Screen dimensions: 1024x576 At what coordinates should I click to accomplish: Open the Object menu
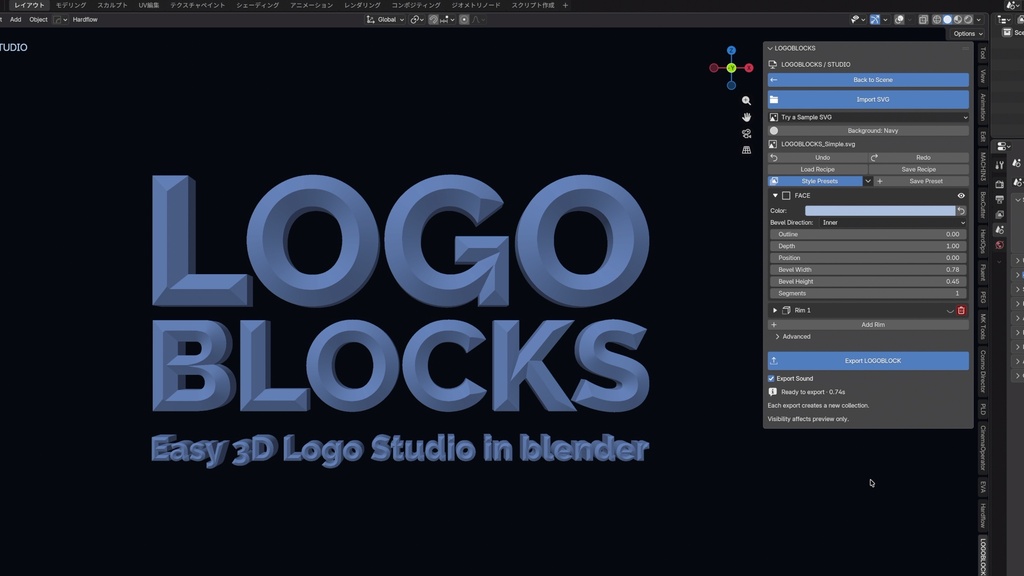click(39, 20)
